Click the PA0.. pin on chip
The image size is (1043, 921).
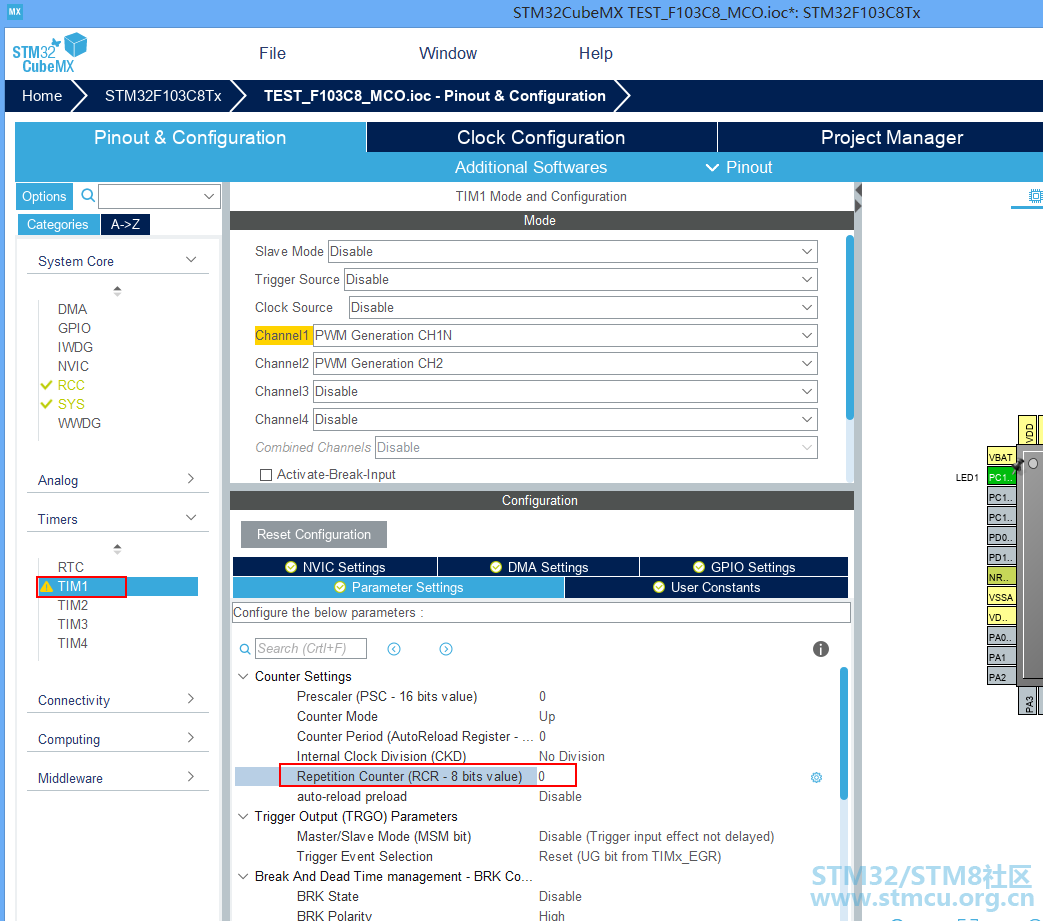[1001, 636]
